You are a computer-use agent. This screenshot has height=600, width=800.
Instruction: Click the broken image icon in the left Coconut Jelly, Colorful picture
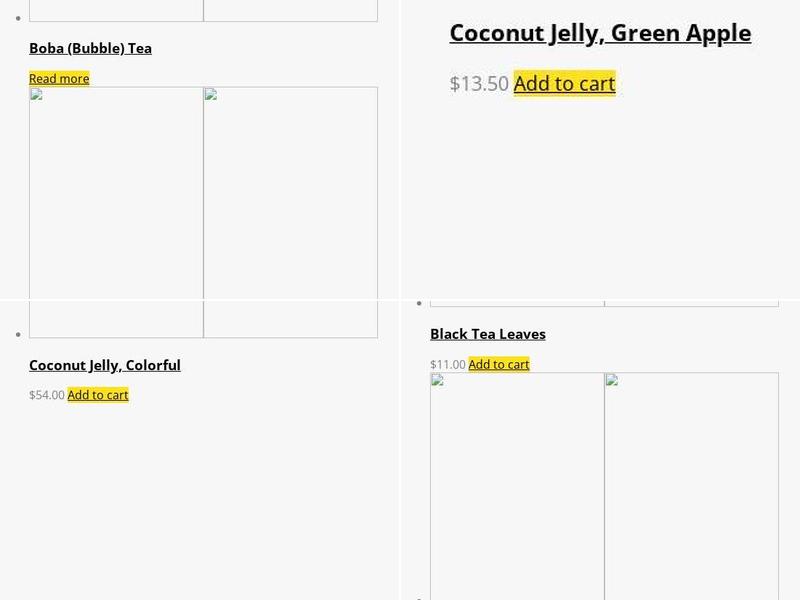pos(37,96)
